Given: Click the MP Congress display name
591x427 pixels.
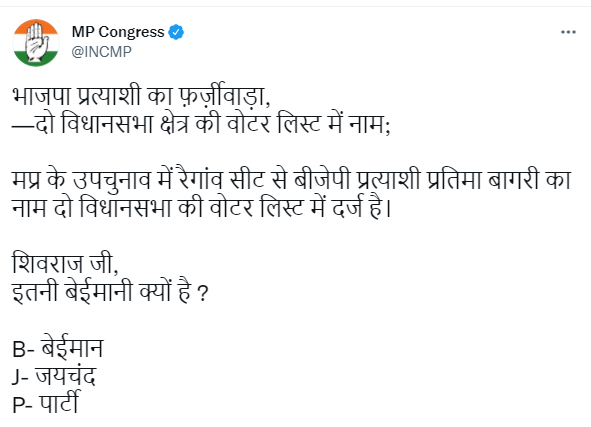Looking at the screenshot, I should 118,32.
